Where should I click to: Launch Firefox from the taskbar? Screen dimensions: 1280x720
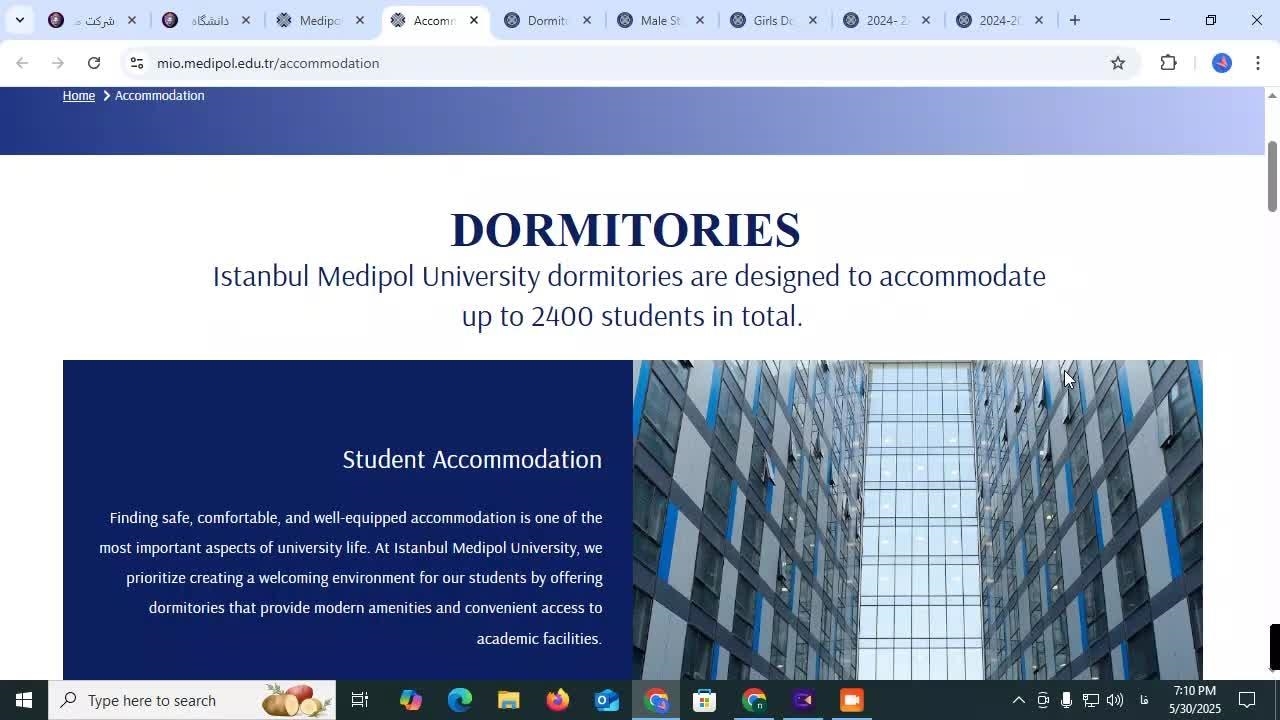pyautogui.click(x=558, y=700)
